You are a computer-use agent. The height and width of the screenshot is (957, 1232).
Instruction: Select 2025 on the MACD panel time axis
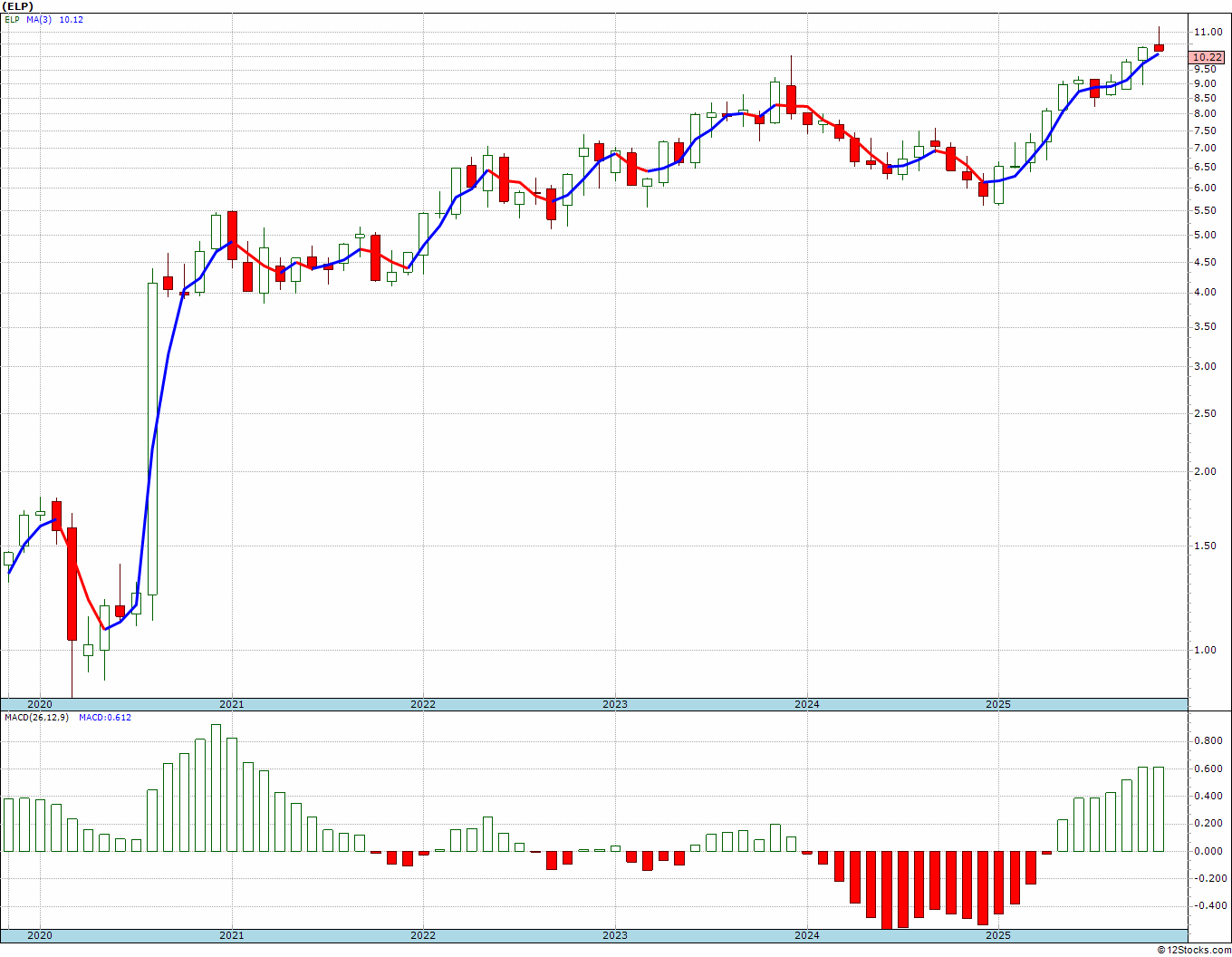click(x=998, y=935)
